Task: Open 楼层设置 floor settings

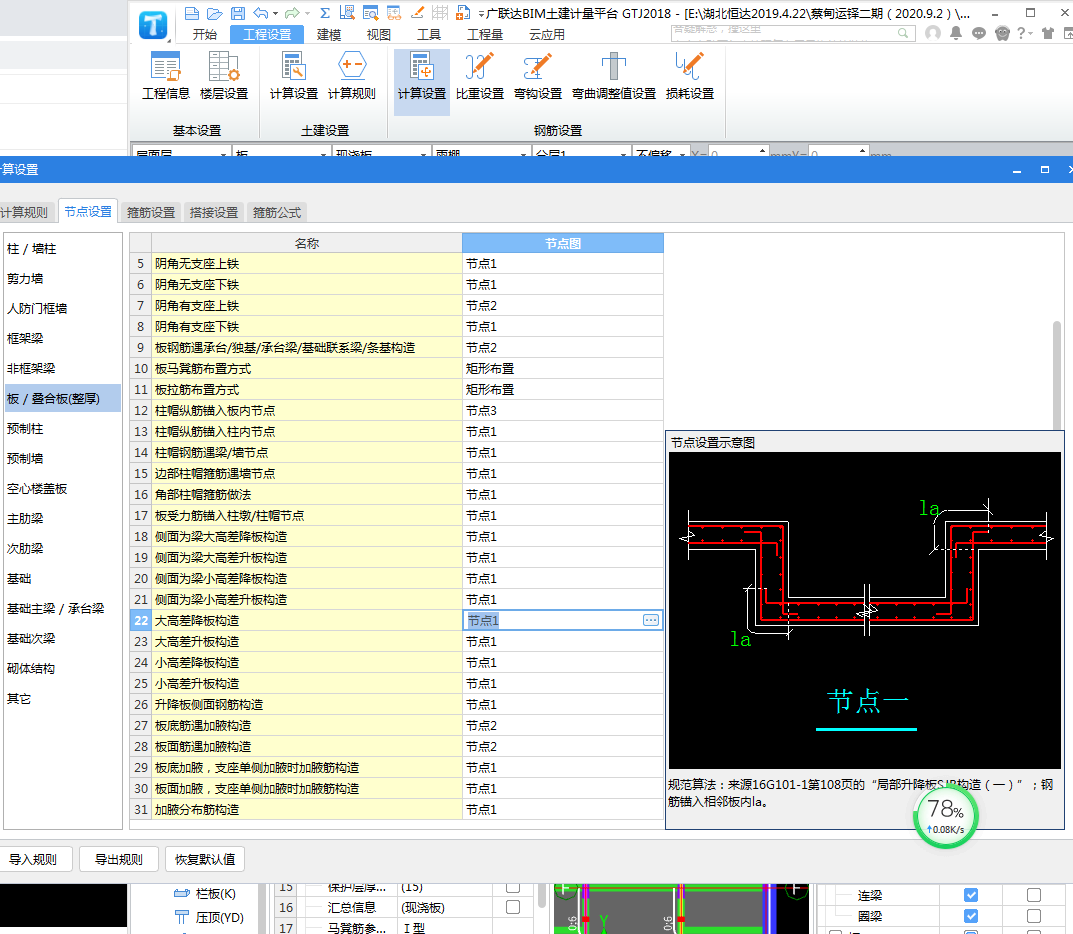Action: pyautogui.click(x=224, y=76)
